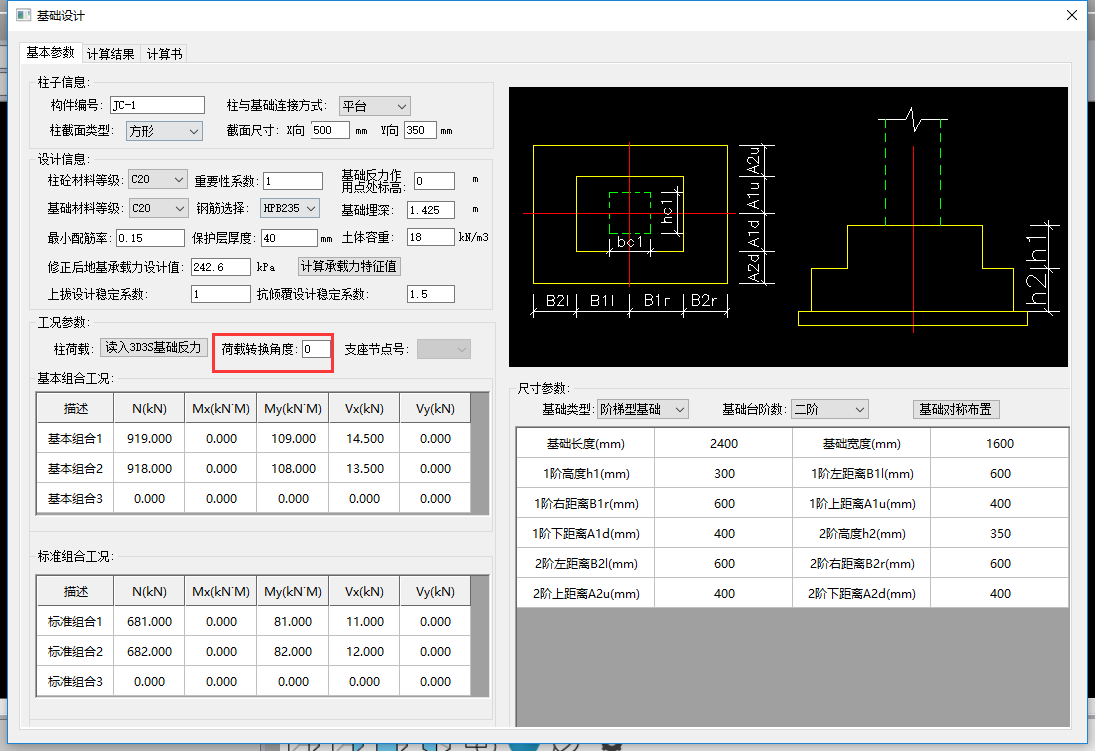Click the 1阶上距离A1u value cell 400

1000,504
